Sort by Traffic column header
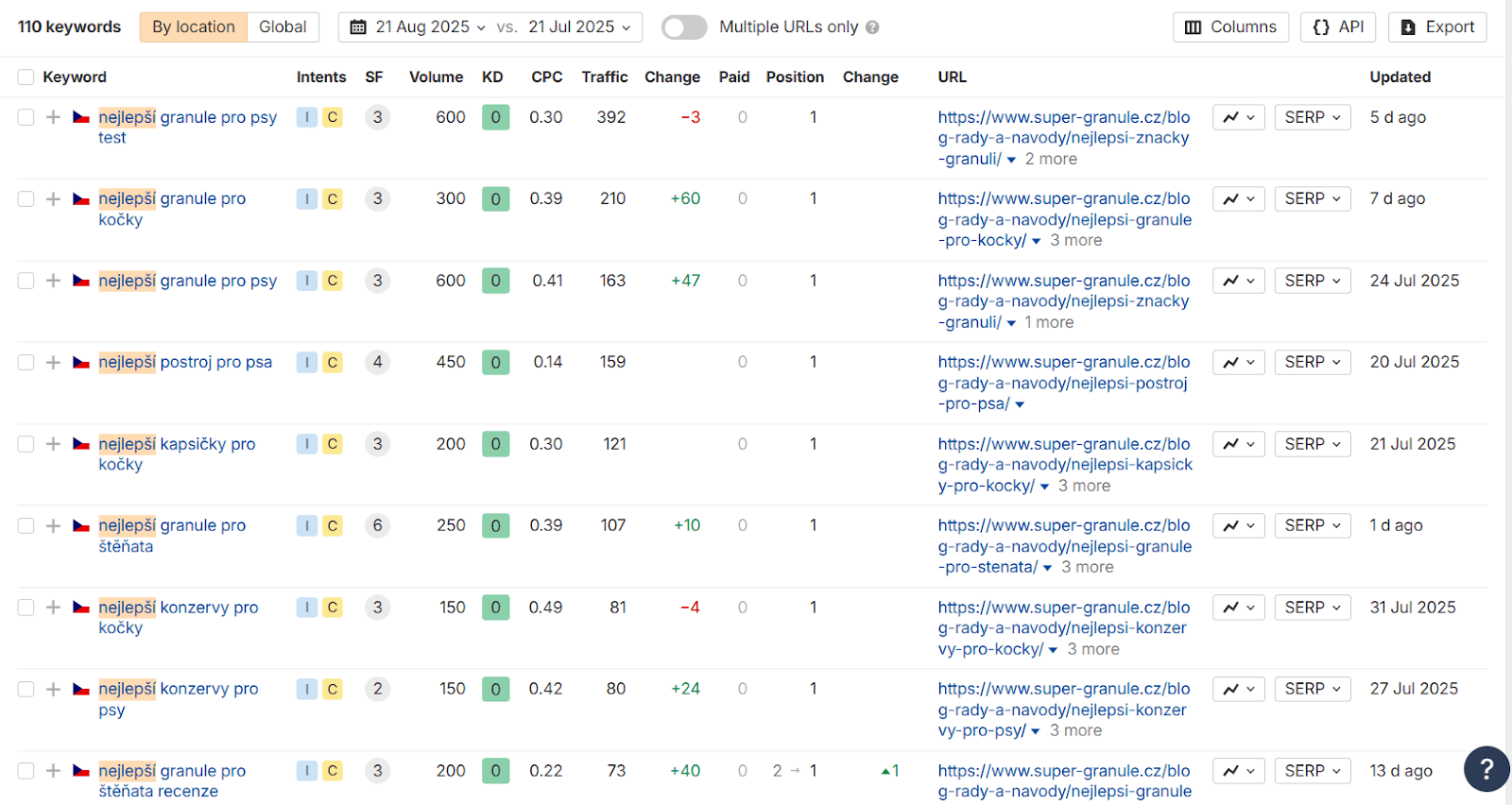The image size is (1512, 805). [605, 77]
